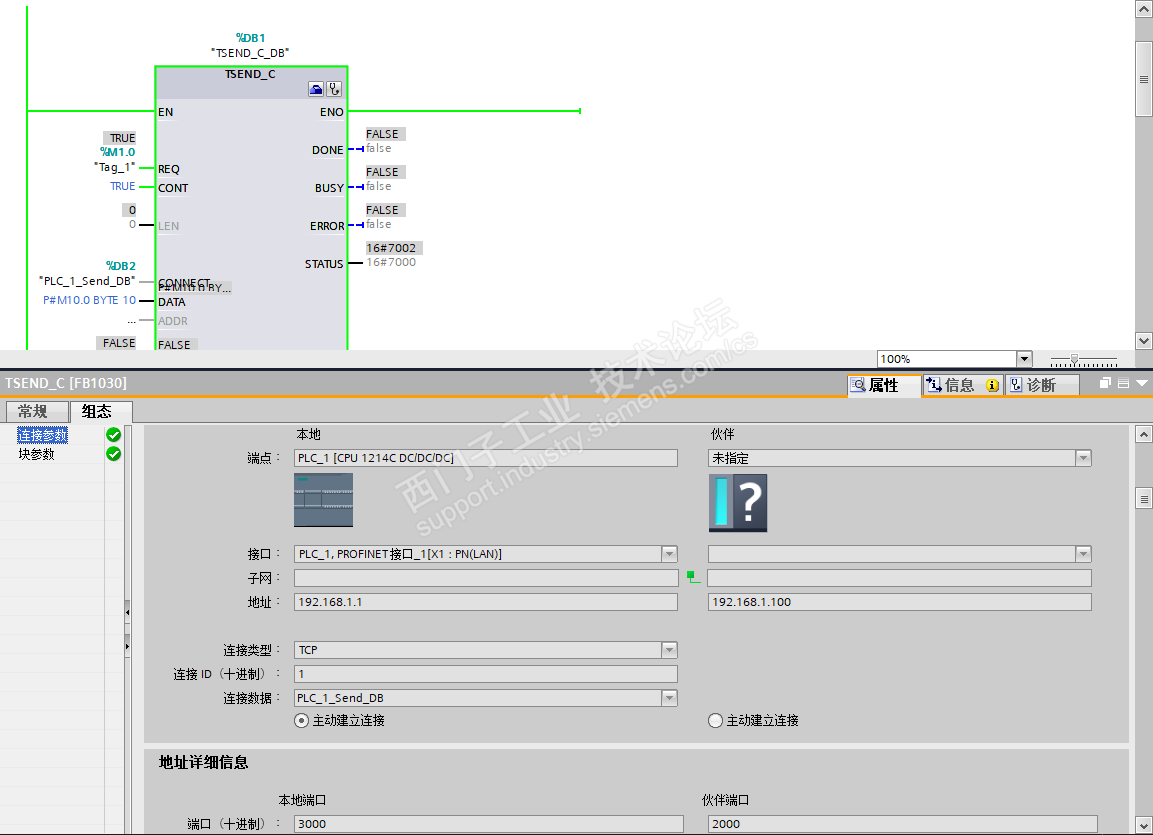Click the %M1.0 operand at REQ
Viewport: 1153px width, 835px height.
pyautogui.click(x=118, y=152)
